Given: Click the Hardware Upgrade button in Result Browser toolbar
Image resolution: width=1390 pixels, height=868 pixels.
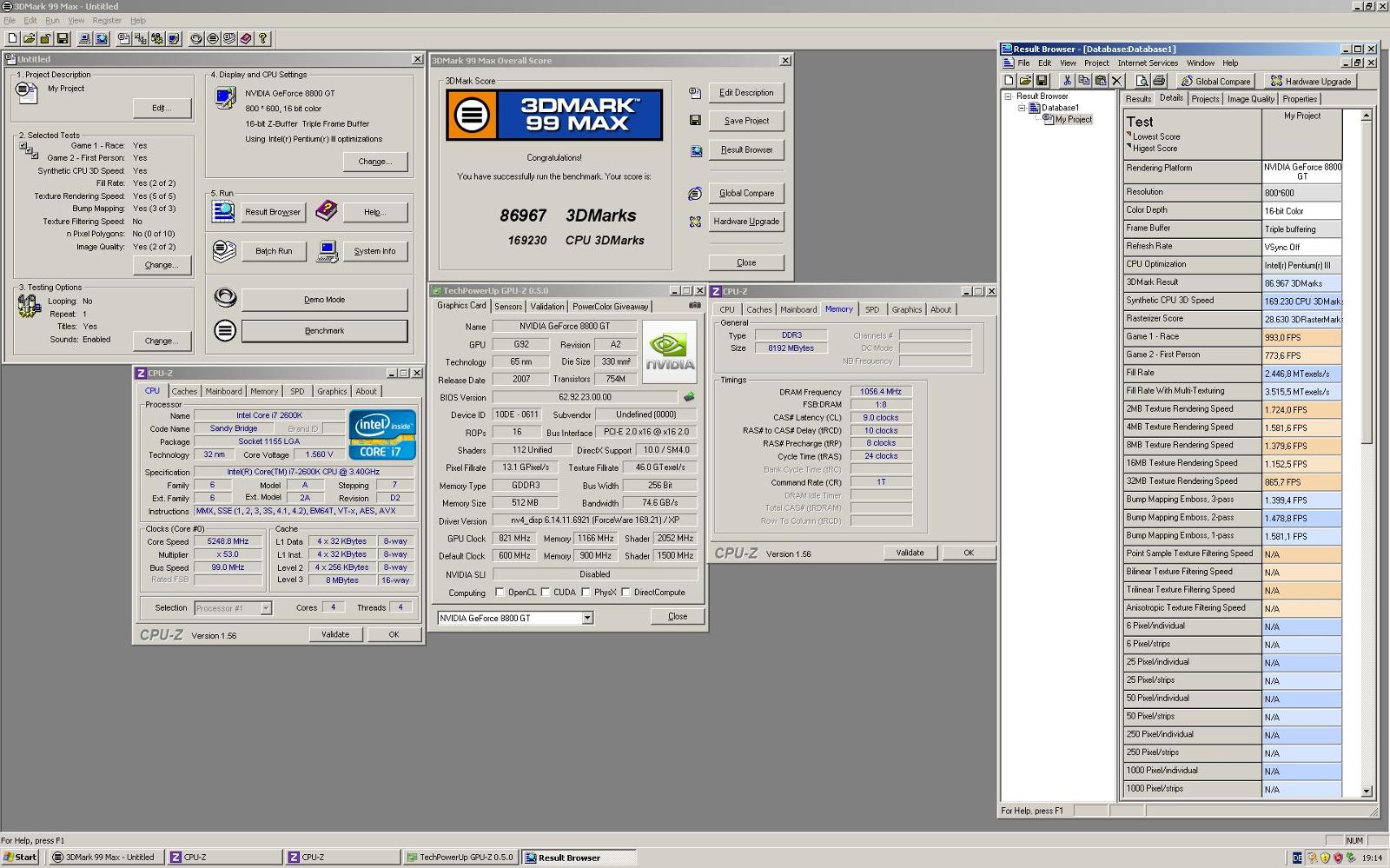Looking at the screenshot, I should 1310,81.
